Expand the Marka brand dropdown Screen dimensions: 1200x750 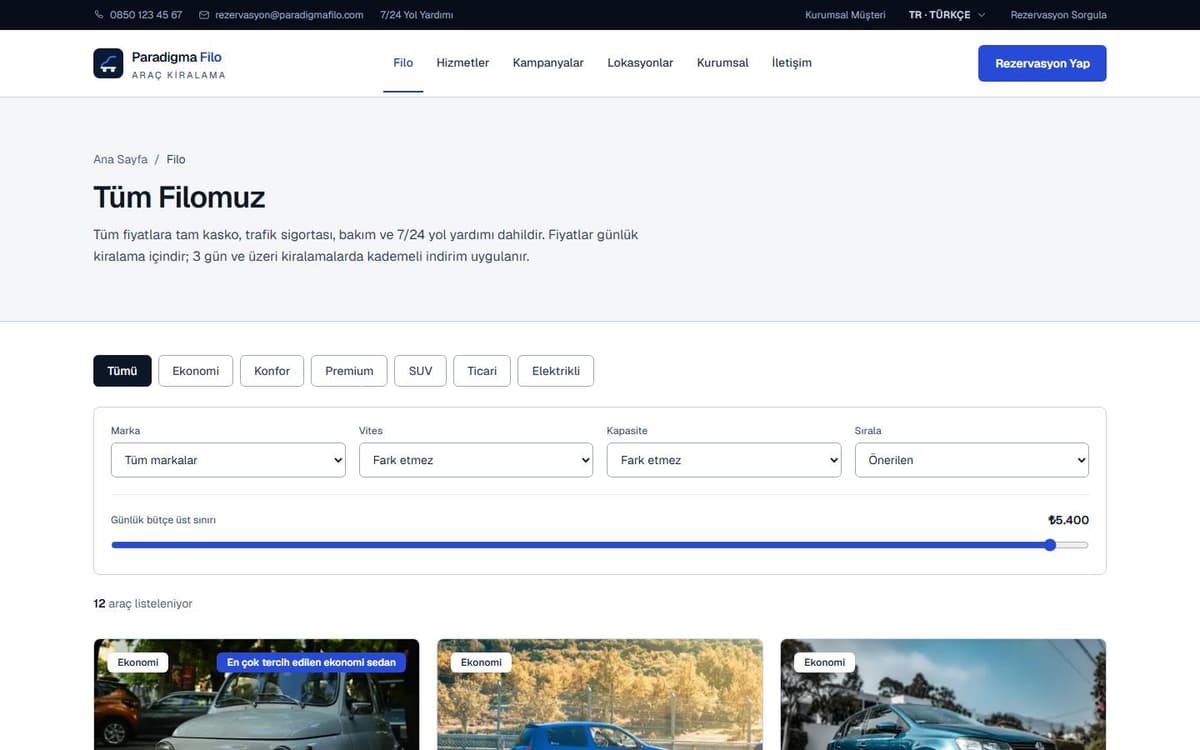(x=228, y=460)
